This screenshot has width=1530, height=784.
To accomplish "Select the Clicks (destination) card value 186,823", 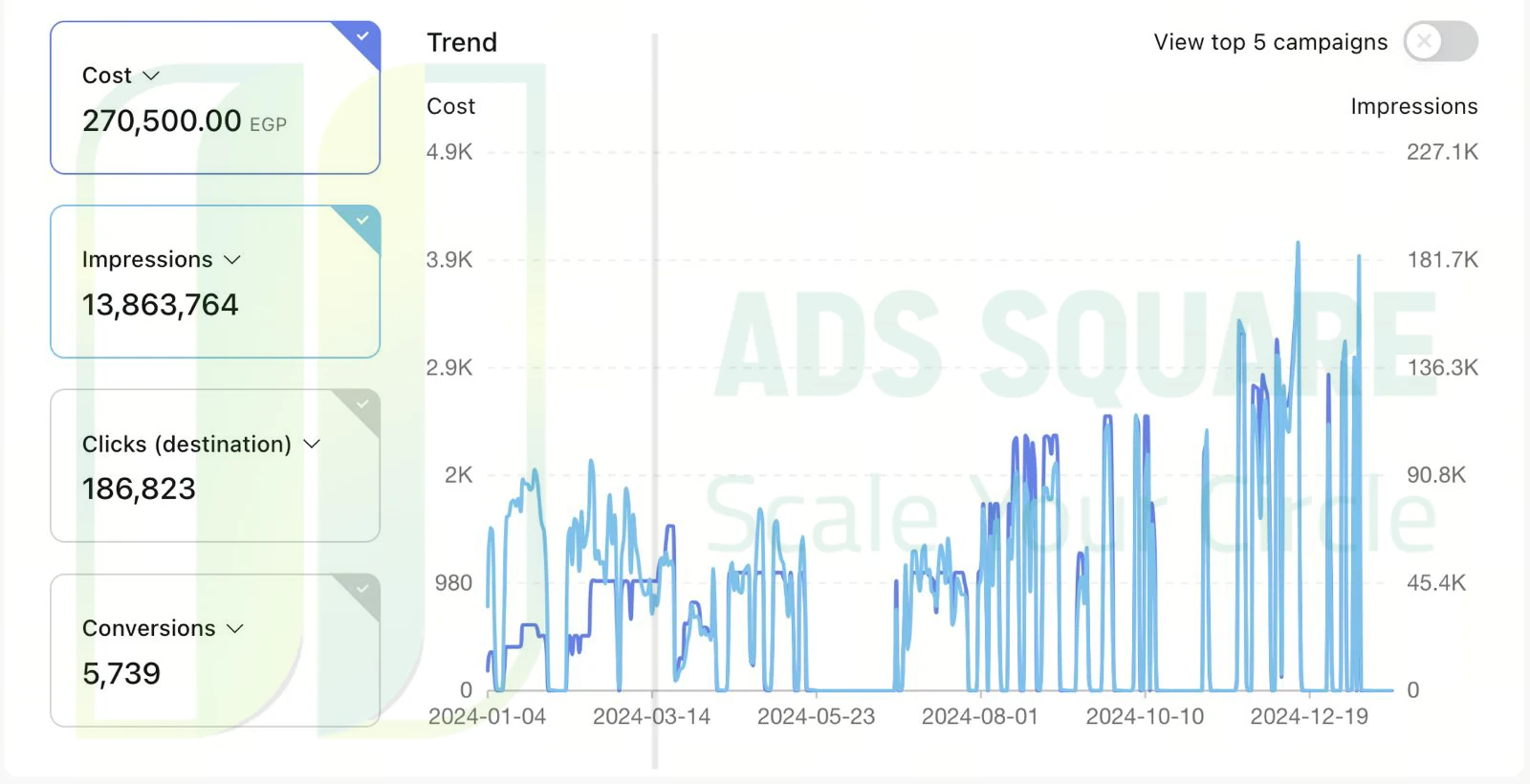I will point(139,490).
